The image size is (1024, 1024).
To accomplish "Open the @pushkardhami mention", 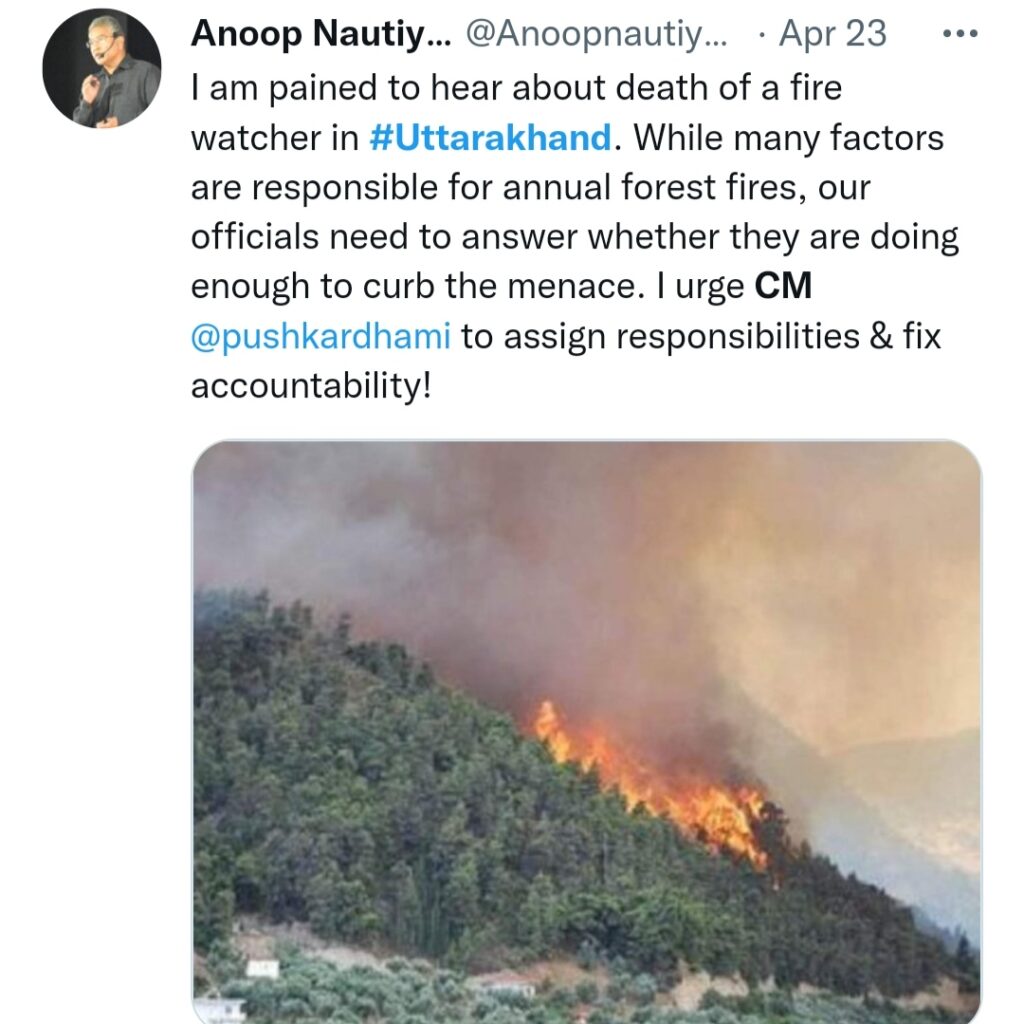I will 321,337.
